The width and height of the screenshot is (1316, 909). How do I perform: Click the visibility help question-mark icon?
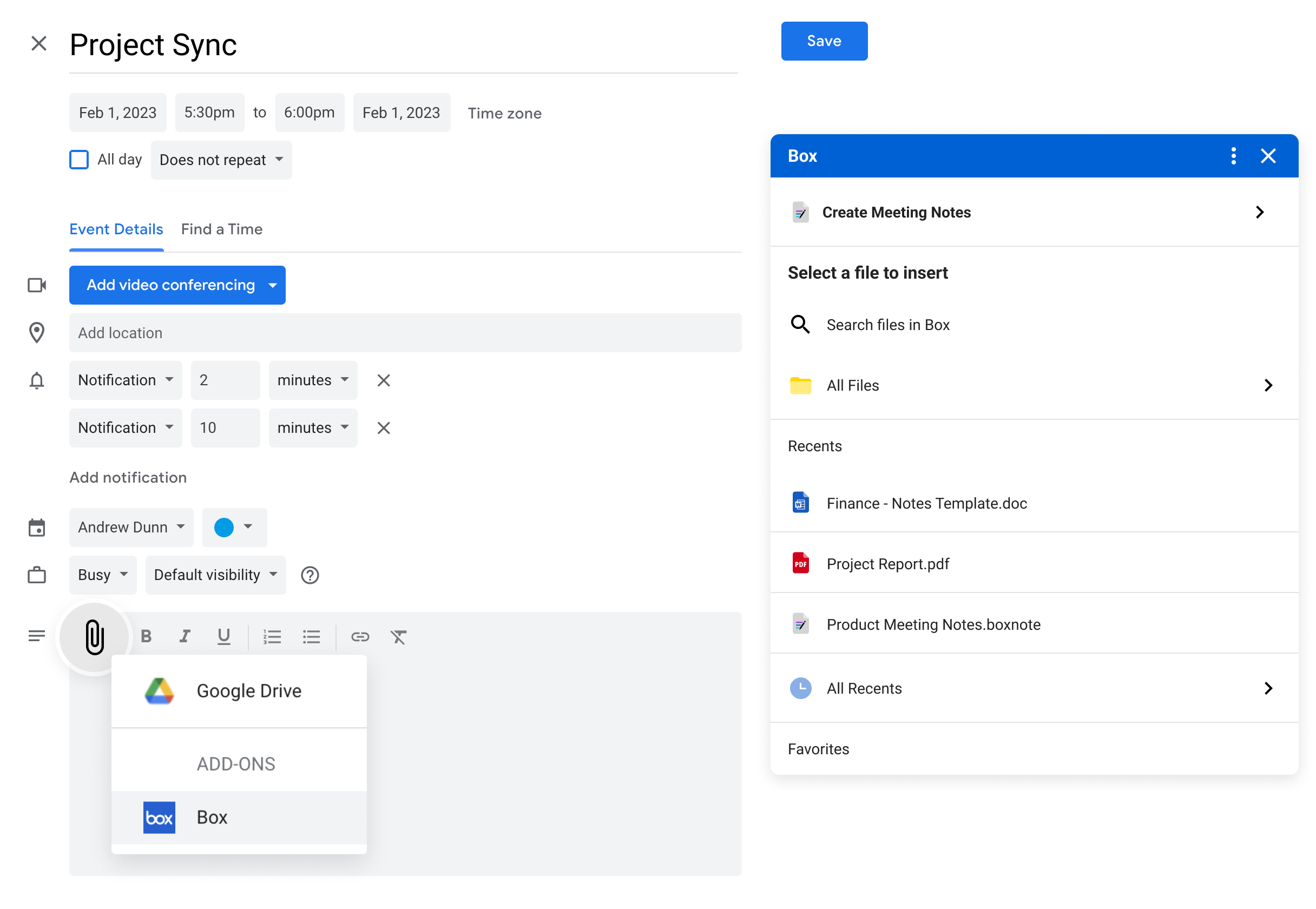pyautogui.click(x=310, y=575)
